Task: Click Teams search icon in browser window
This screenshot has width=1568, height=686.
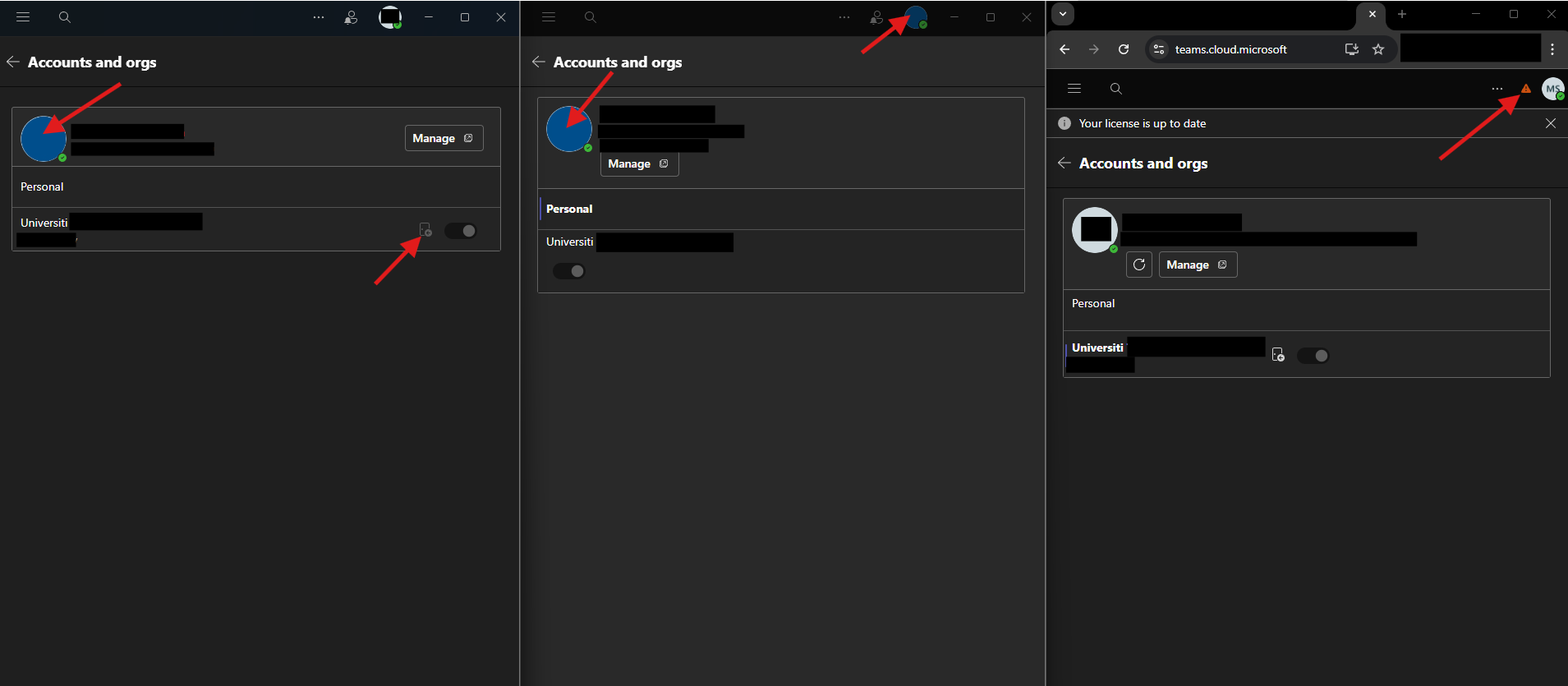Action: pyautogui.click(x=1116, y=88)
